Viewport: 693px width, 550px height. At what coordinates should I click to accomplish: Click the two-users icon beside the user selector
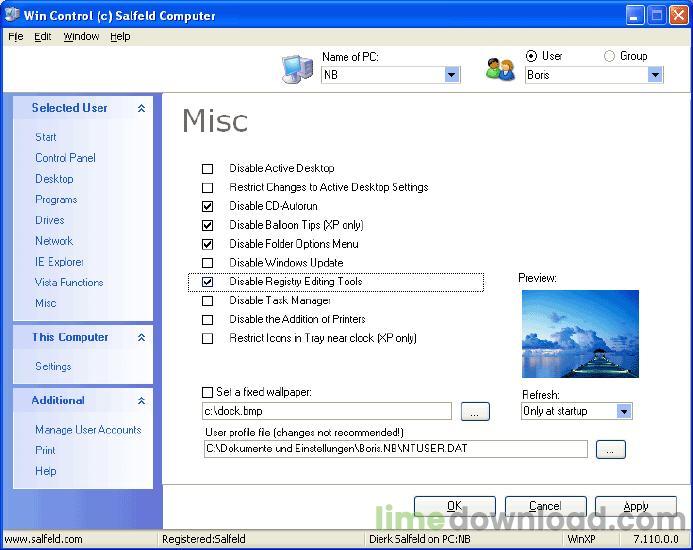(x=500, y=69)
